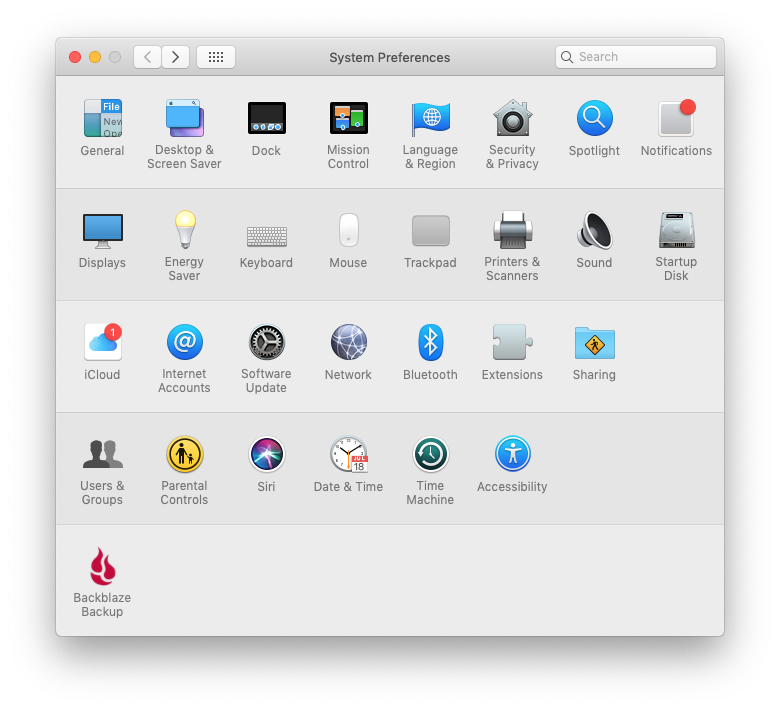Open Mission Control preferences

(x=349, y=119)
